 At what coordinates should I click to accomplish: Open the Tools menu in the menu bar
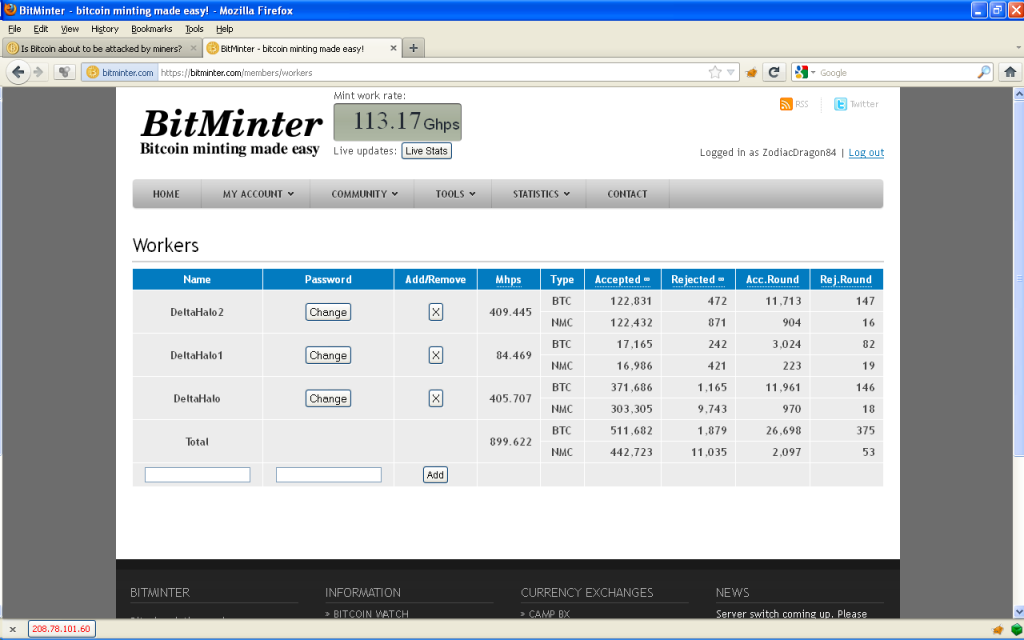pos(194,29)
